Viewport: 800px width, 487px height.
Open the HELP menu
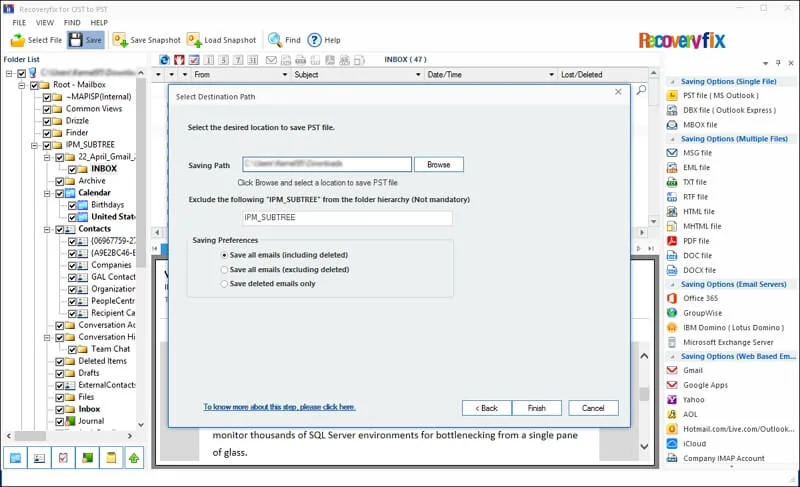(99, 23)
